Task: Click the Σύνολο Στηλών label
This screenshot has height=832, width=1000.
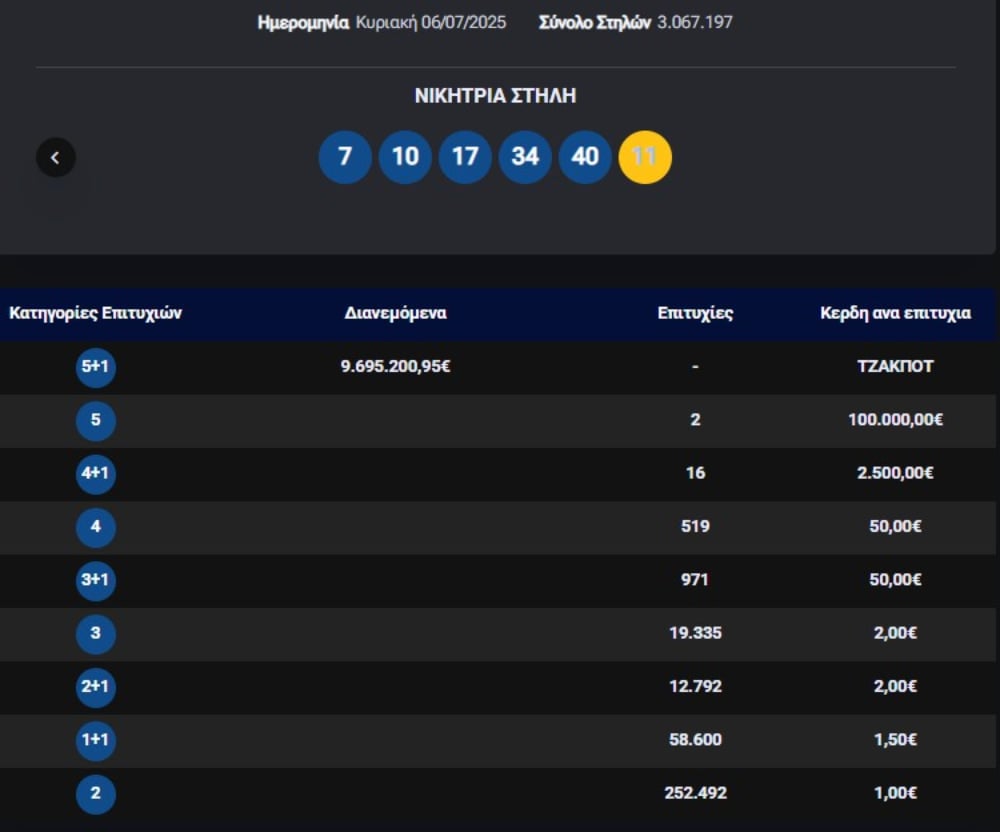Action: point(595,22)
